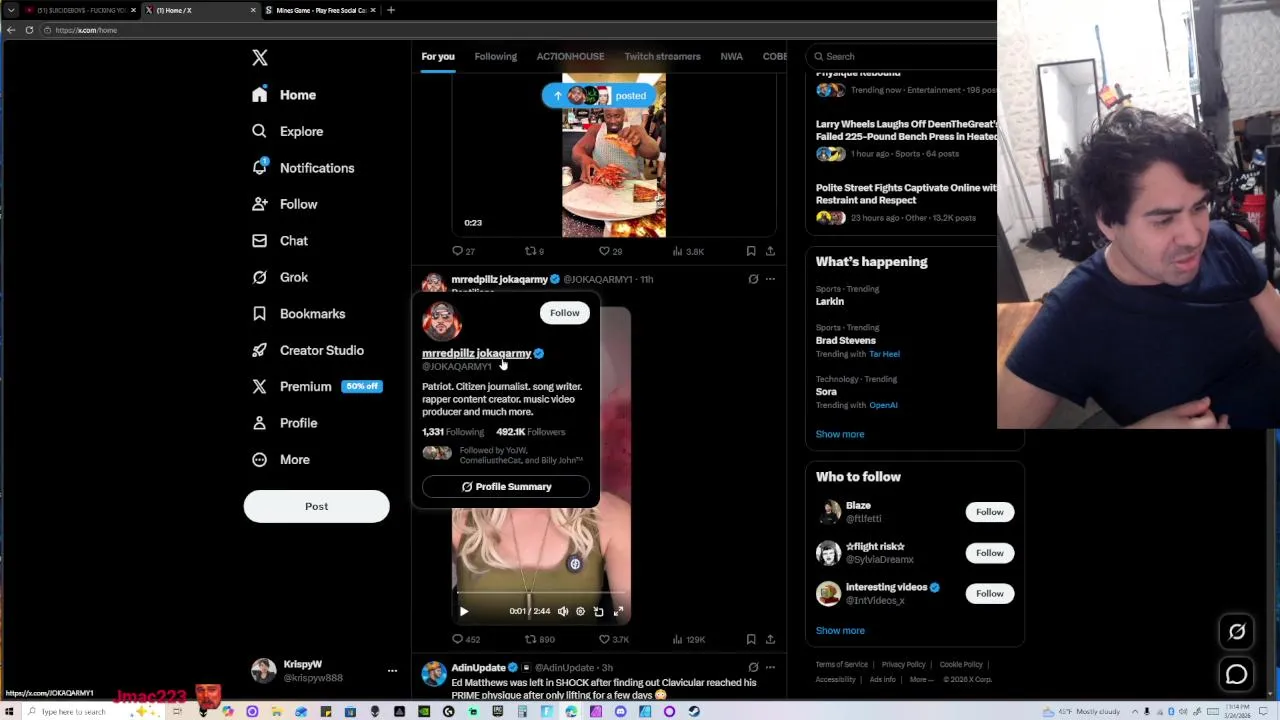Click the X logo in sidebar
The image size is (1280, 720).
[260, 58]
